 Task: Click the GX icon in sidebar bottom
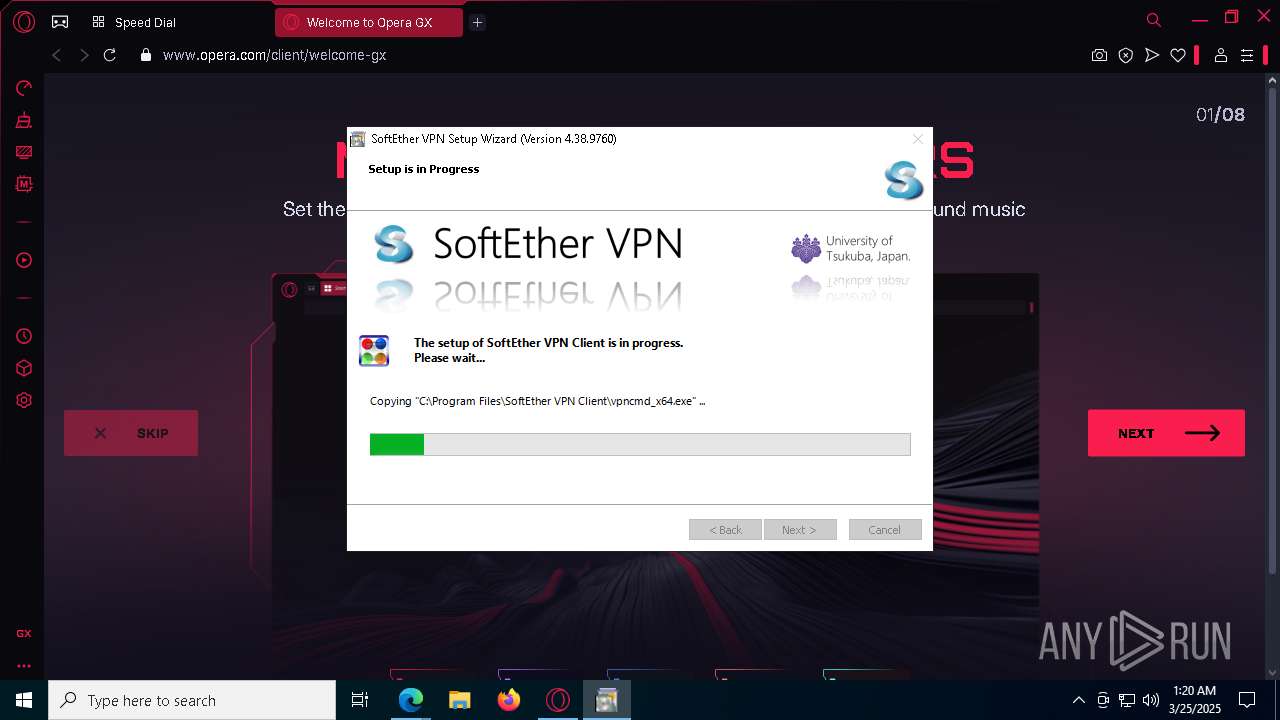click(24, 633)
